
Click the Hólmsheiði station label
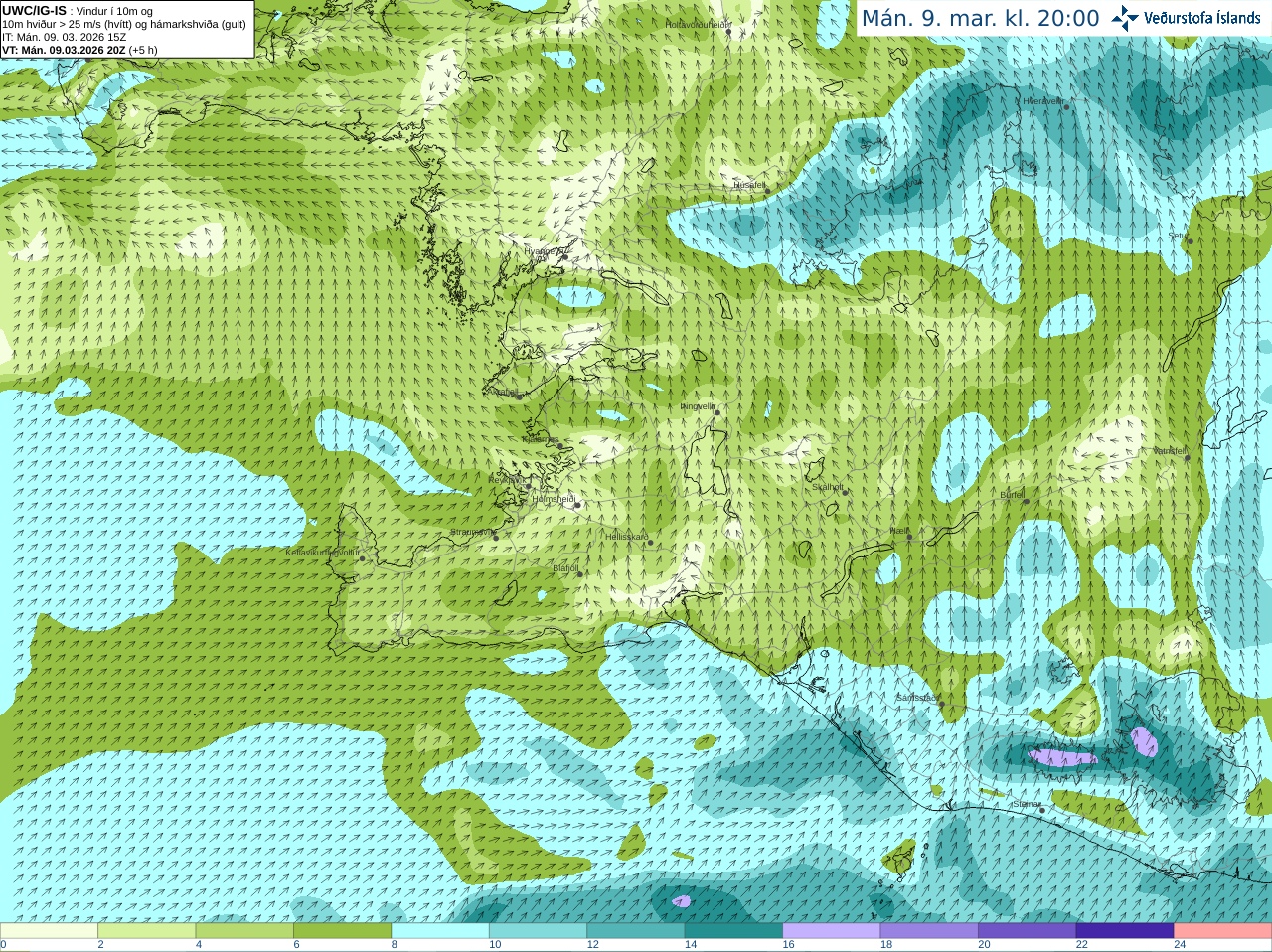554,500
